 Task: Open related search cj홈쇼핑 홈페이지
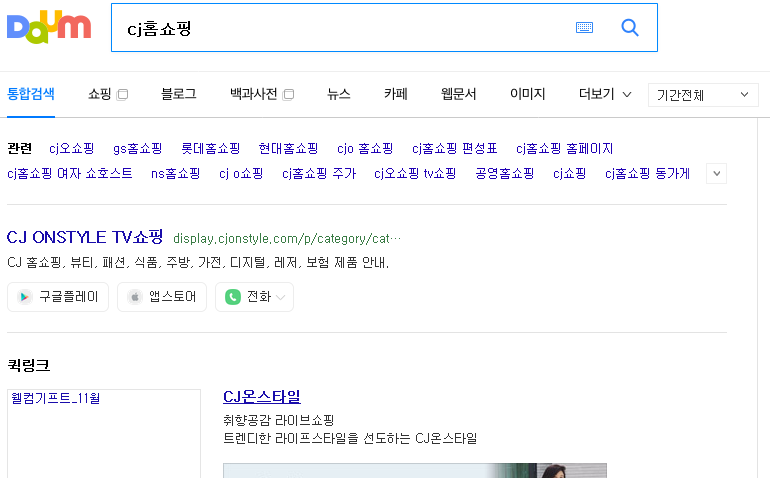pyautogui.click(x=565, y=148)
